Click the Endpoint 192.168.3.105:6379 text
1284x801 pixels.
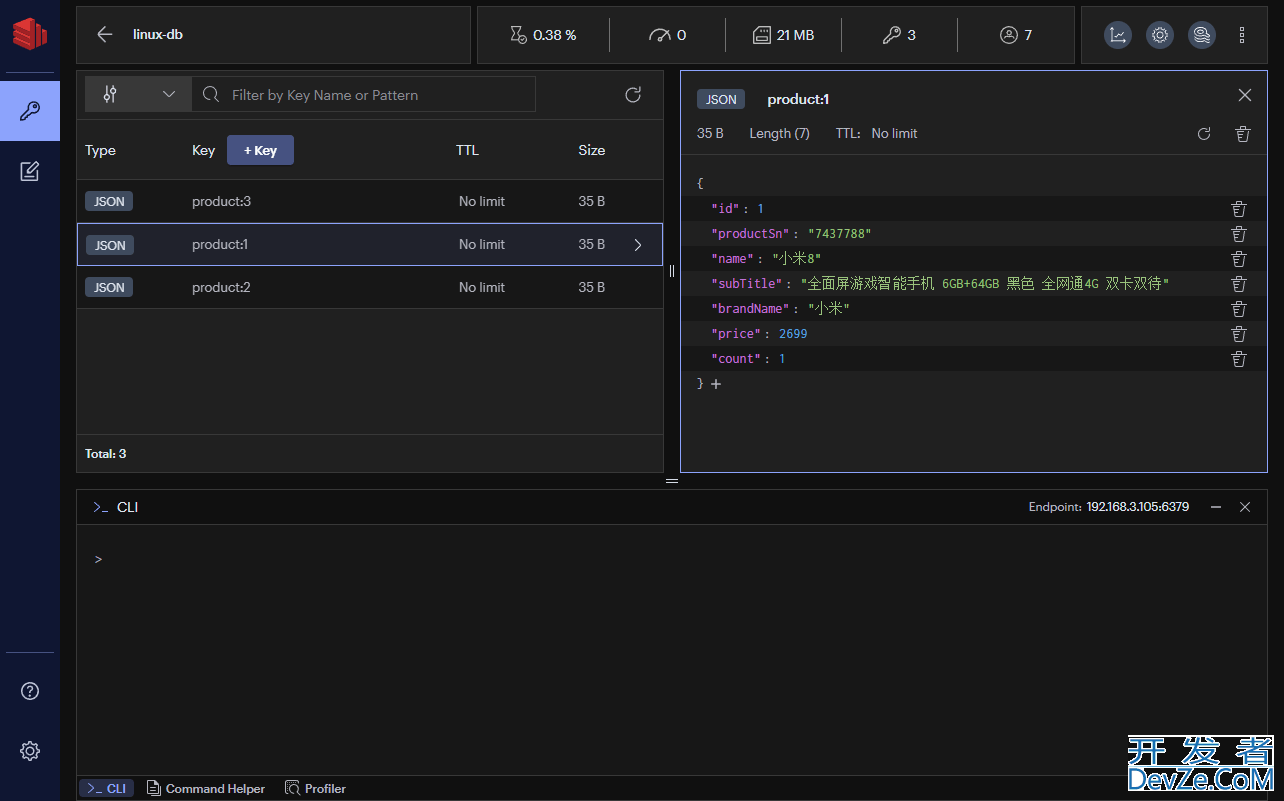point(1109,507)
